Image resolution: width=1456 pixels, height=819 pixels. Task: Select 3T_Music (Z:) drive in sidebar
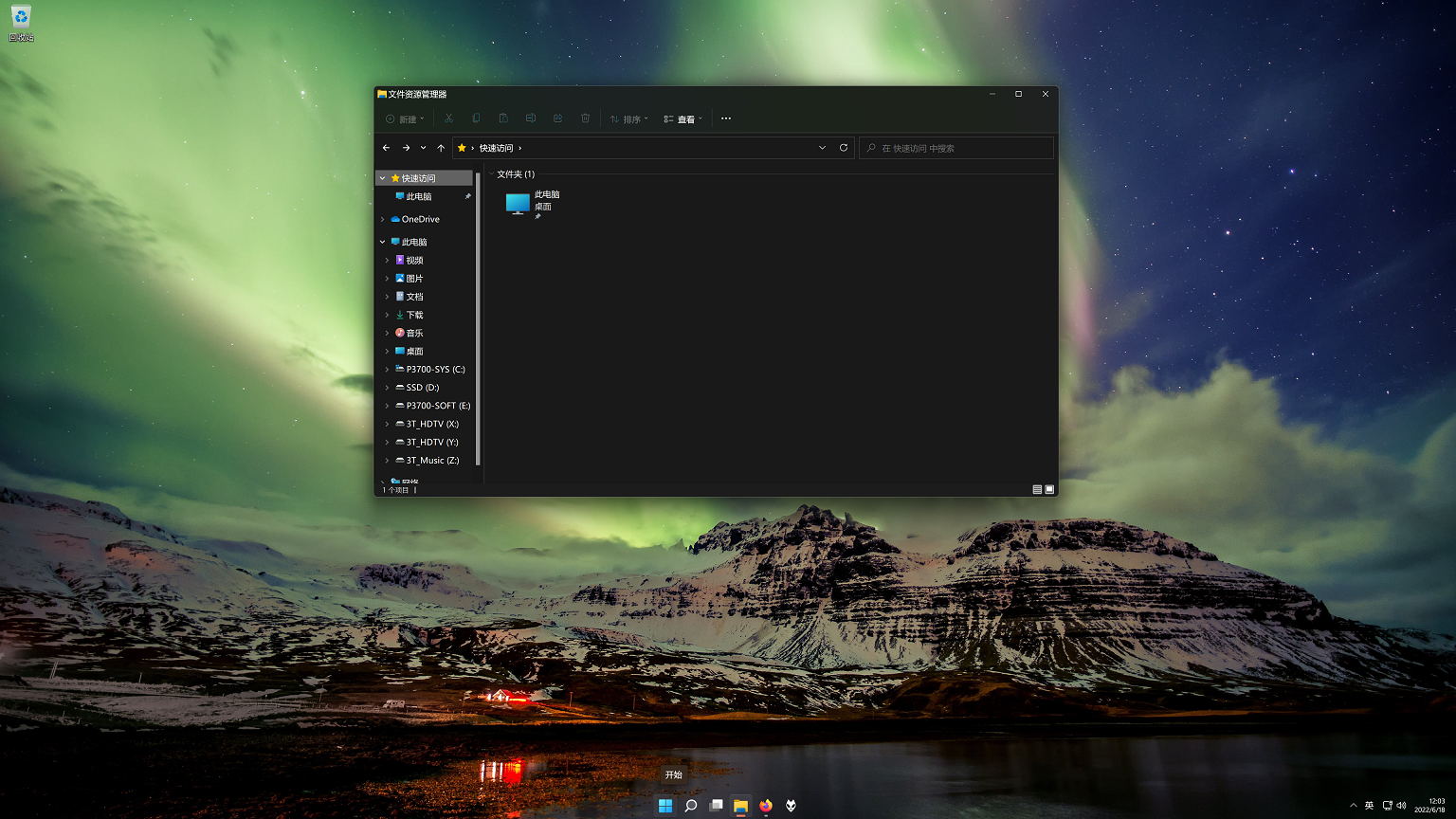pyautogui.click(x=432, y=460)
